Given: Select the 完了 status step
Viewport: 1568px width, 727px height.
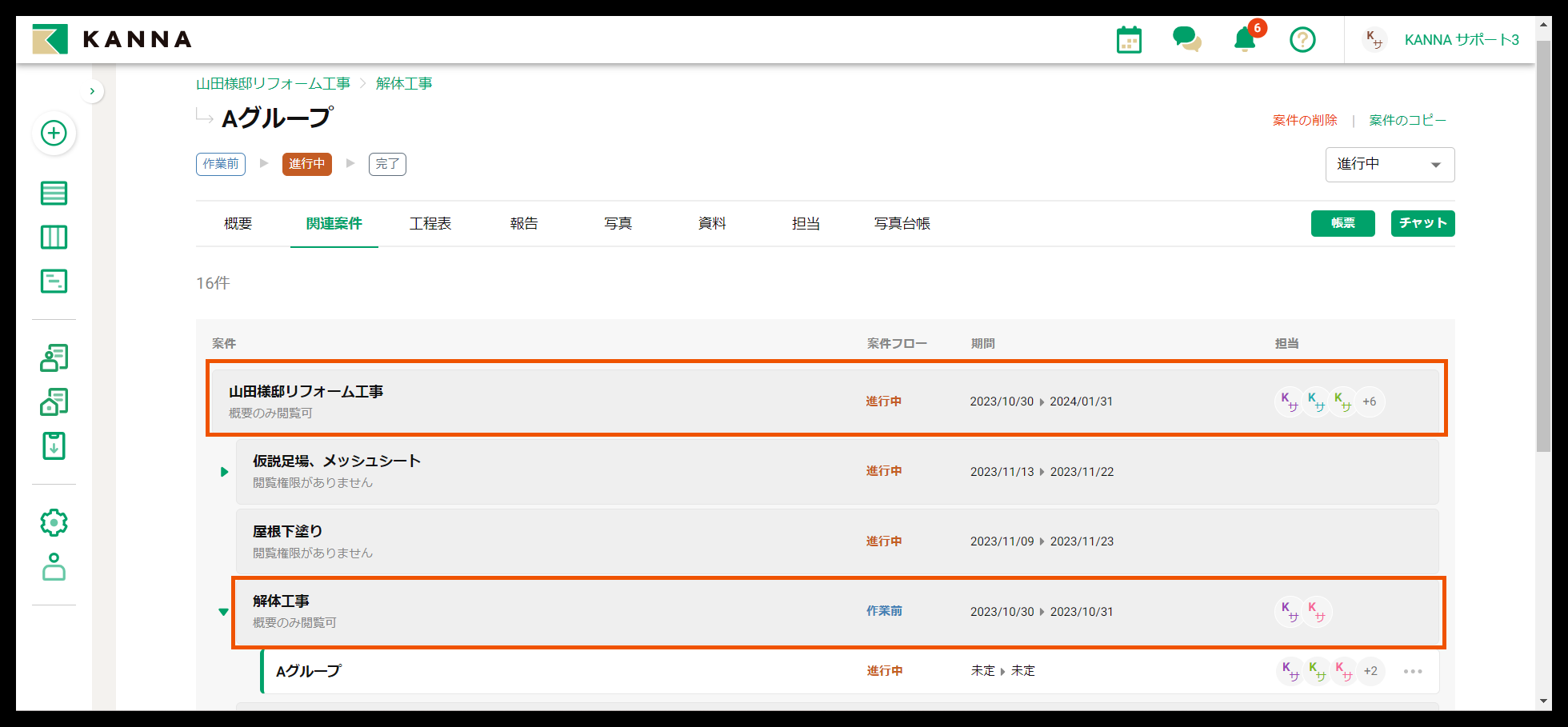Looking at the screenshot, I should [387, 164].
